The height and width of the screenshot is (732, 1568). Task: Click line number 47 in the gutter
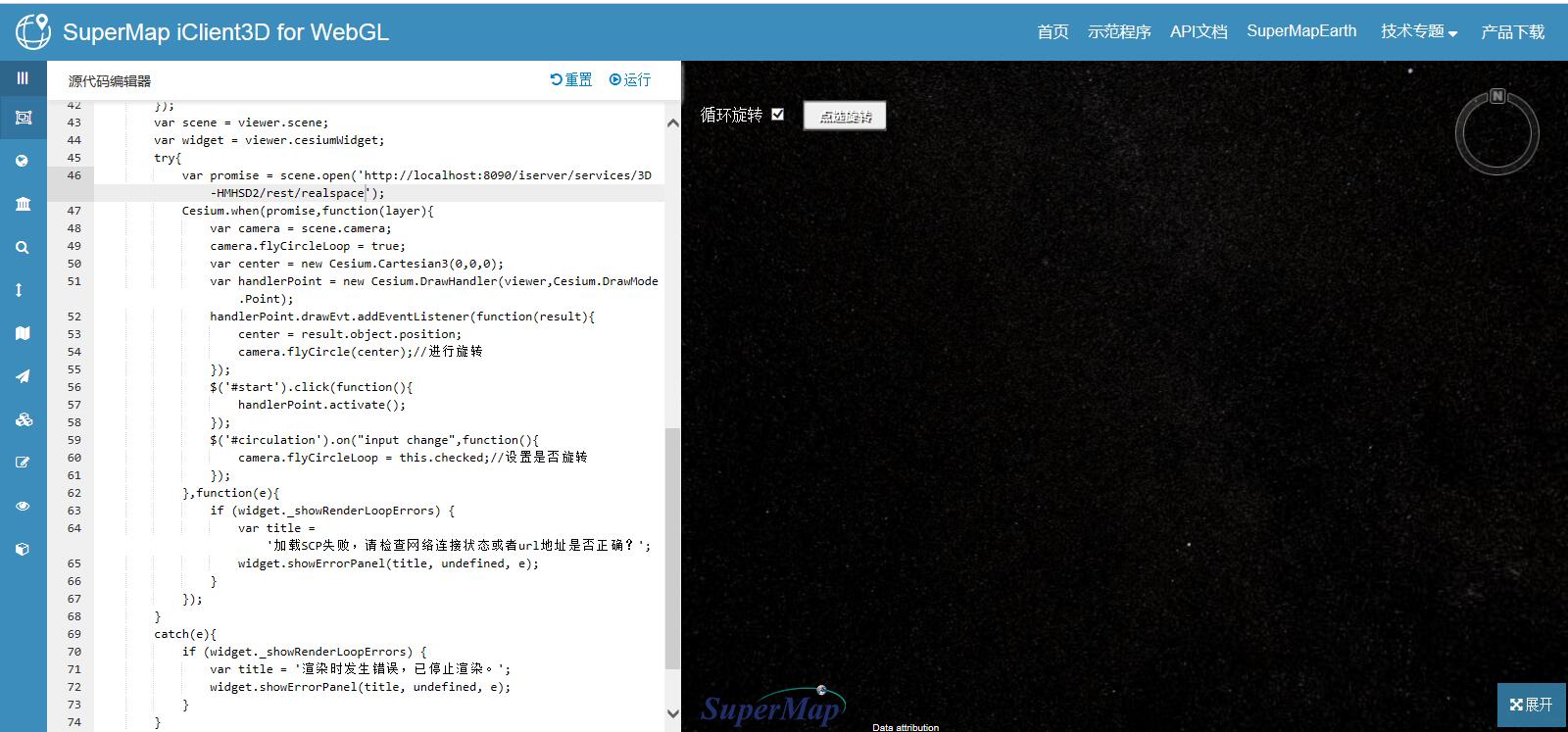click(74, 211)
